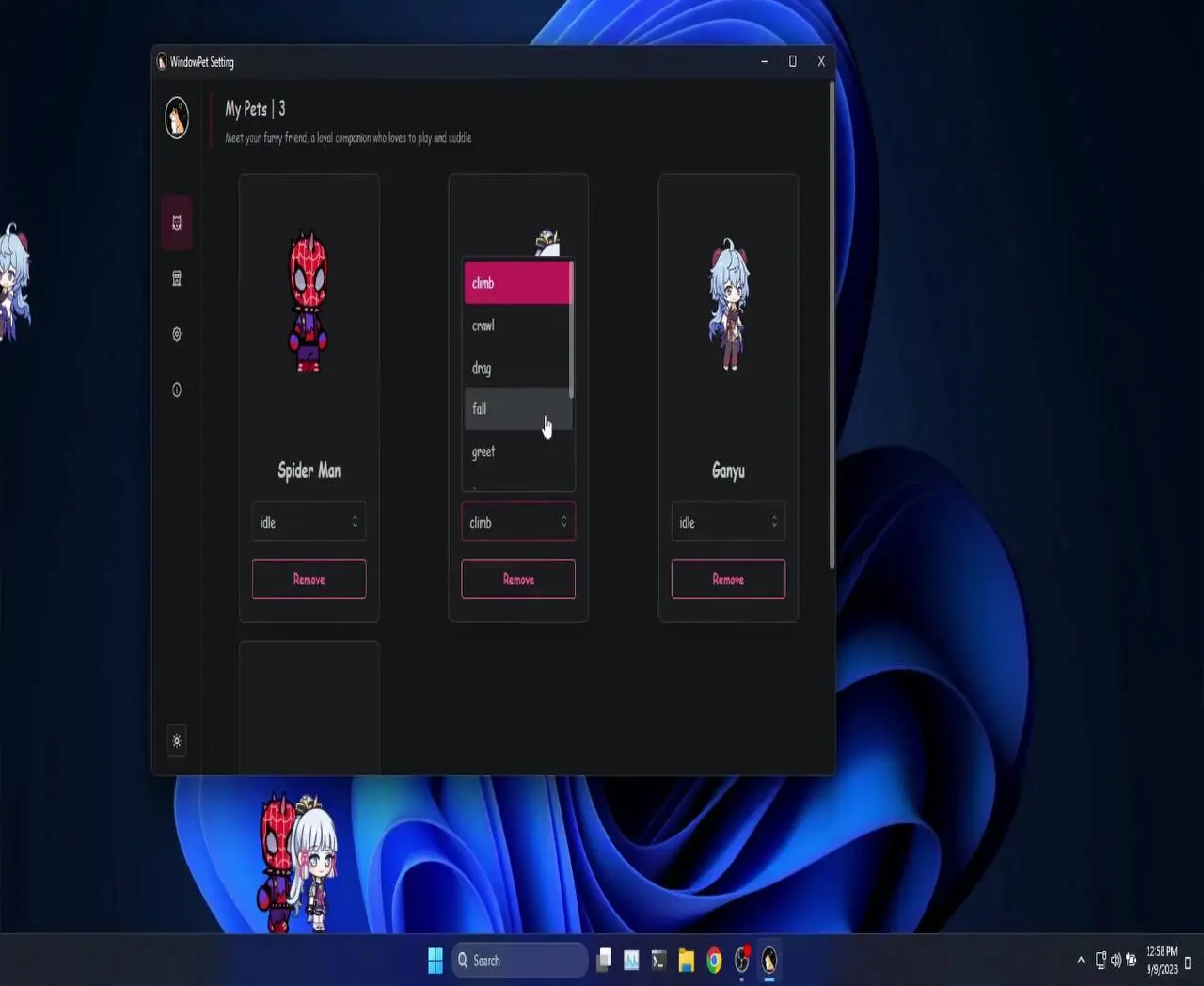Open Google Chrome from the taskbar
This screenshot has width=1204, height=986.
(x=714, y=960)
